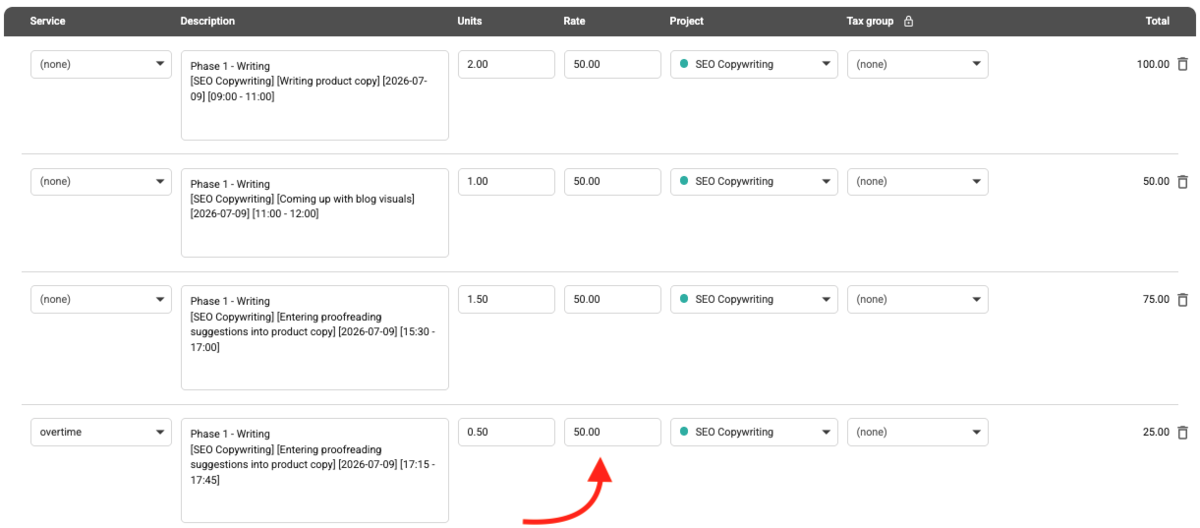Open Project dropdown in the 75.00 row
1200x528 pixels.
[754, 299]
